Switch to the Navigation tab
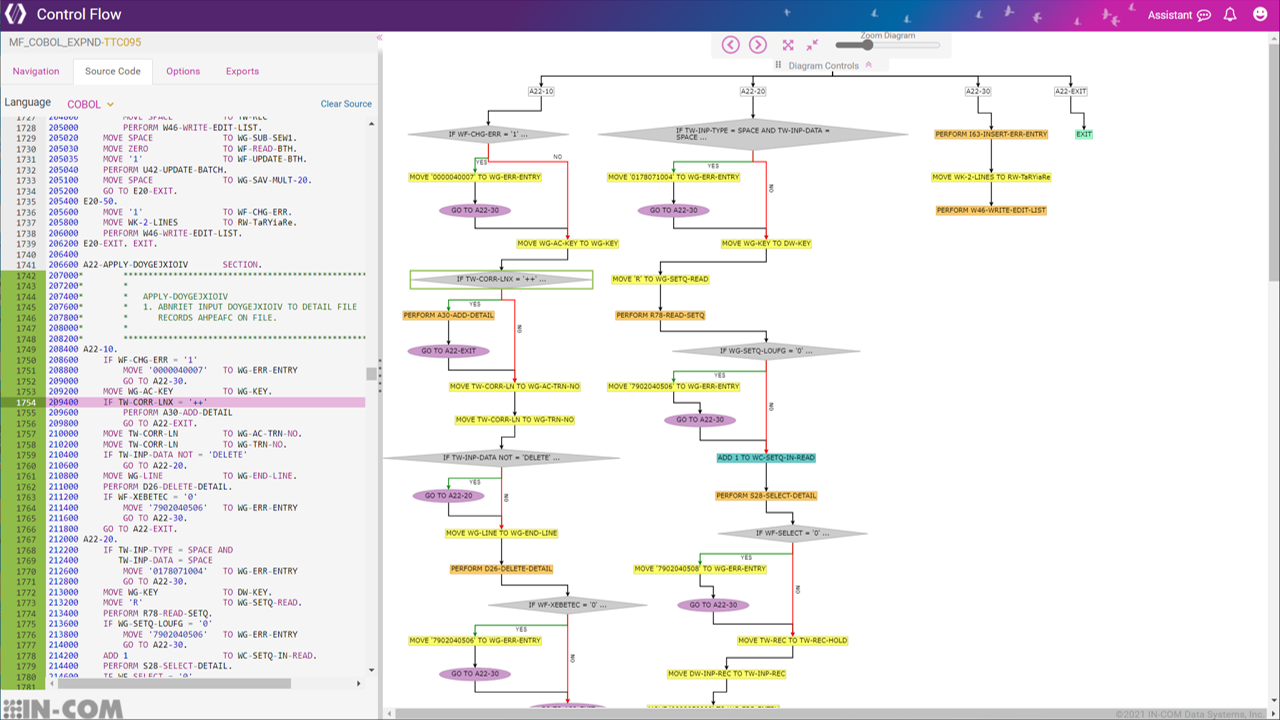The image size is (1280, 720). click(x=36, y=71)
